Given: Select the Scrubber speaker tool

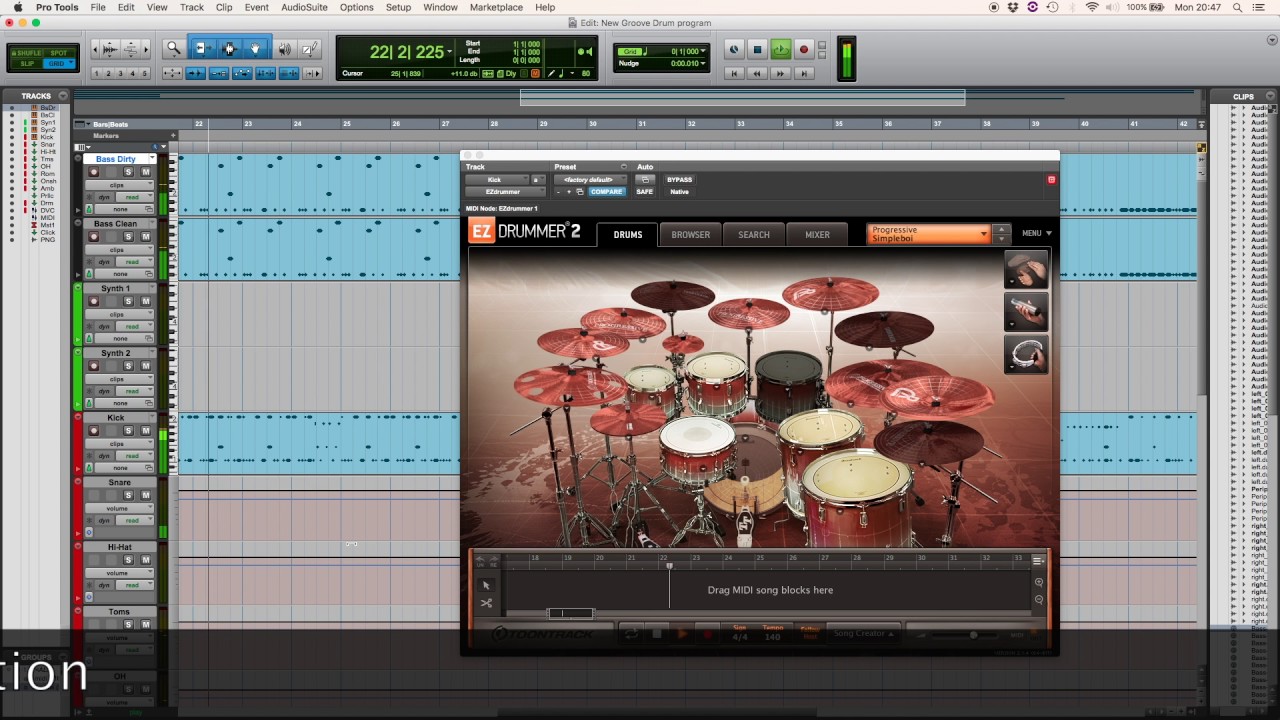Looking at the screenshot, I should [285, 49].
